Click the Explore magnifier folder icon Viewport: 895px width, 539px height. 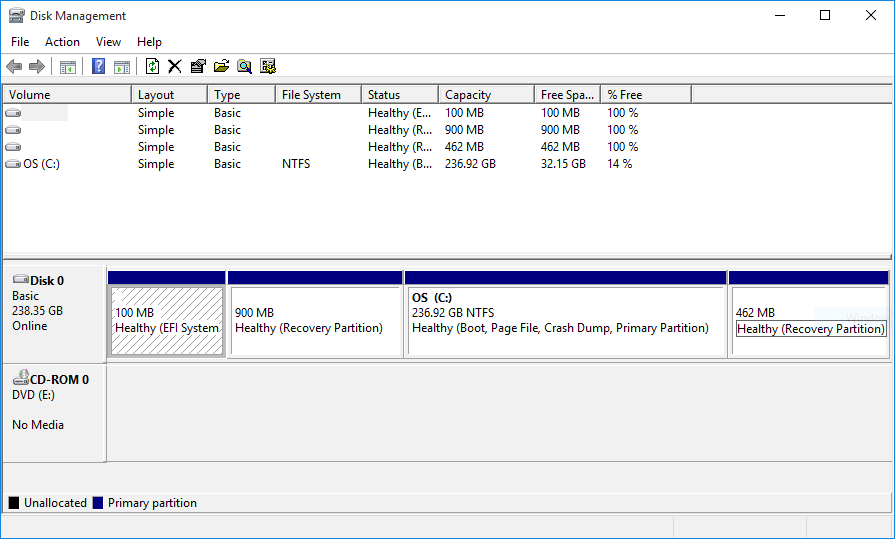244,67
